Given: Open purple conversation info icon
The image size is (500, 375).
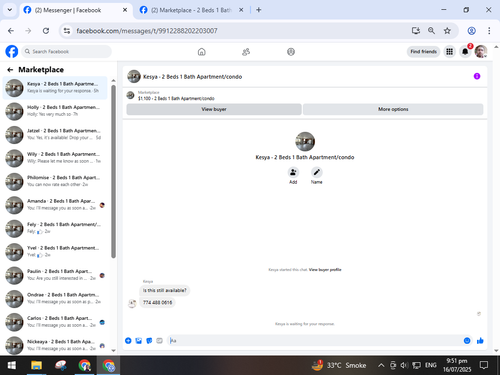Looking at the screenshot, I should pos(477,76).
